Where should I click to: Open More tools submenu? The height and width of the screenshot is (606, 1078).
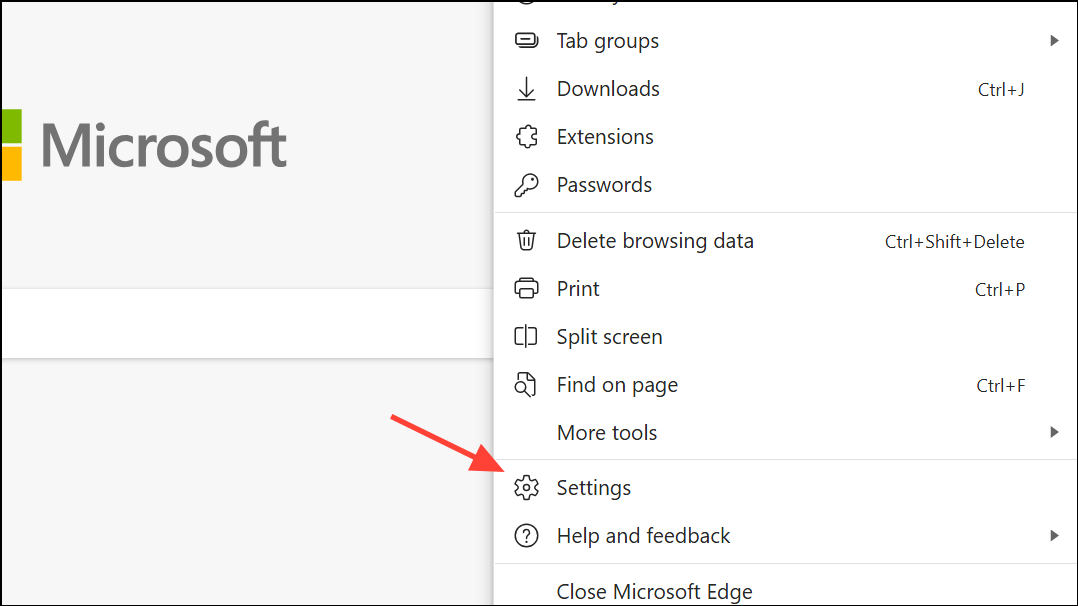786,433
